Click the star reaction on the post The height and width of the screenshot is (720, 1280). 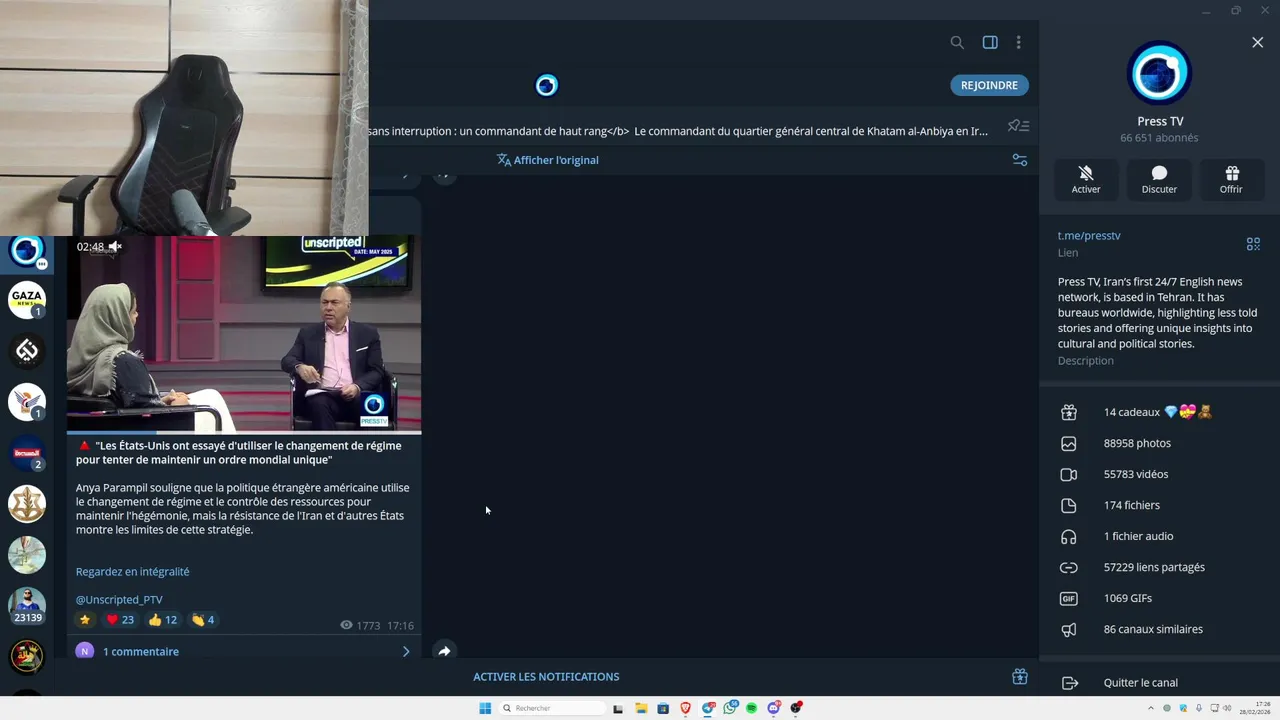coord(85,620)
